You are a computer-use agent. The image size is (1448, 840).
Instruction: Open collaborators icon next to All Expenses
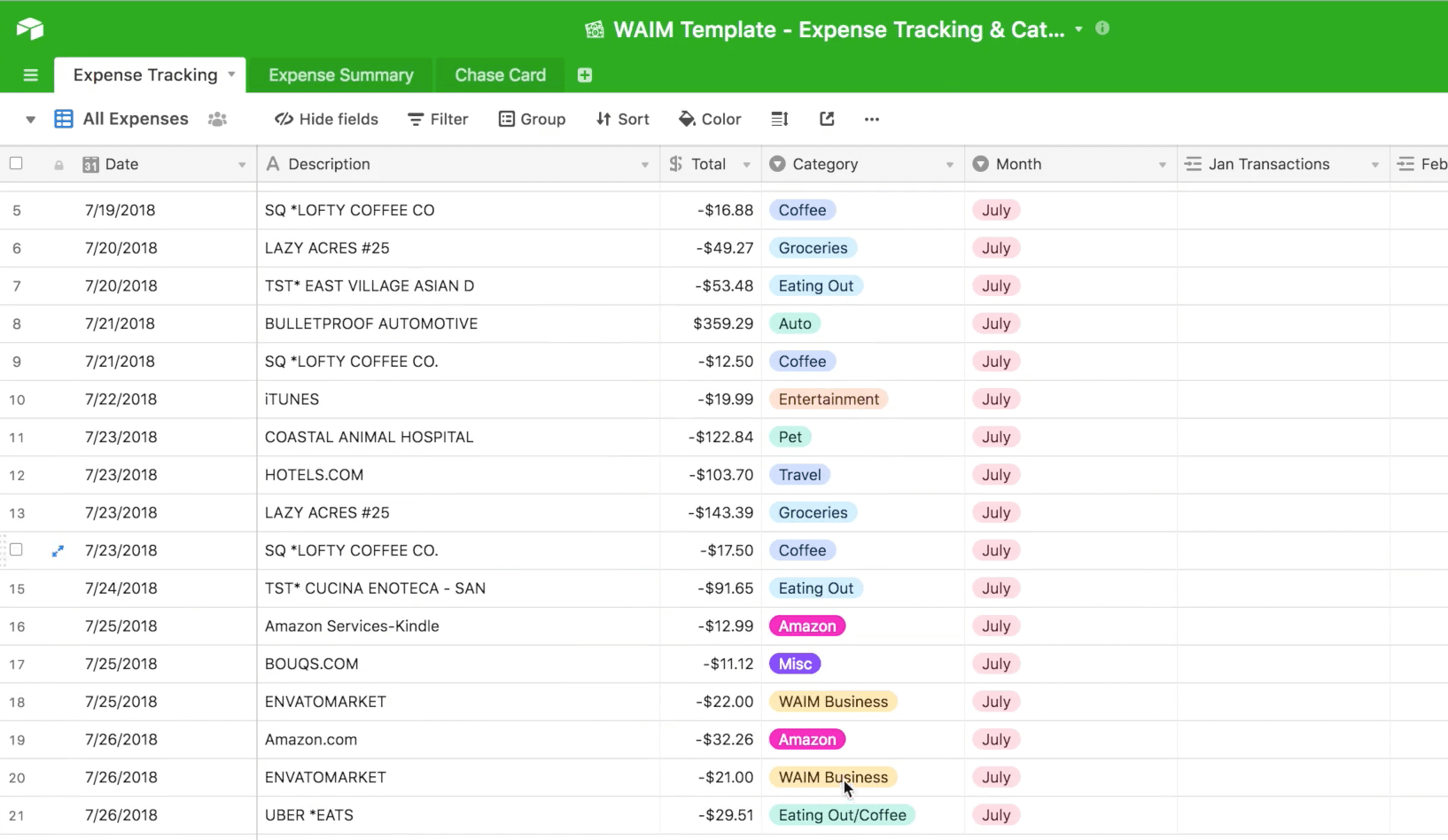click(217, 119)
